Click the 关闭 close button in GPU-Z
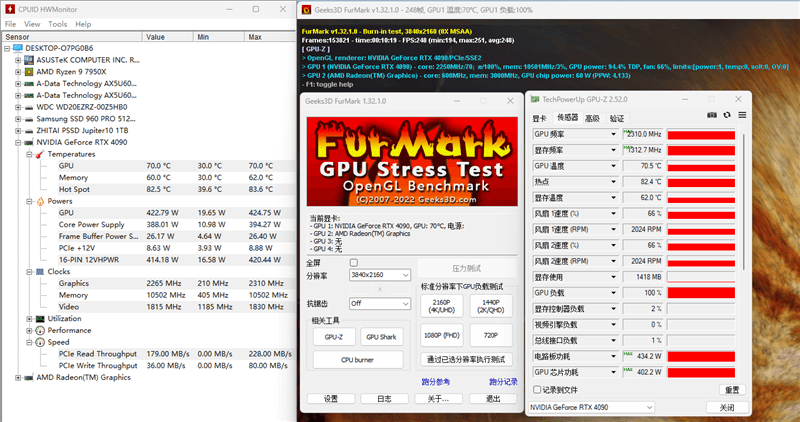Screen dimensions: 800x422 pyautogui.click(x=728, y=407)
